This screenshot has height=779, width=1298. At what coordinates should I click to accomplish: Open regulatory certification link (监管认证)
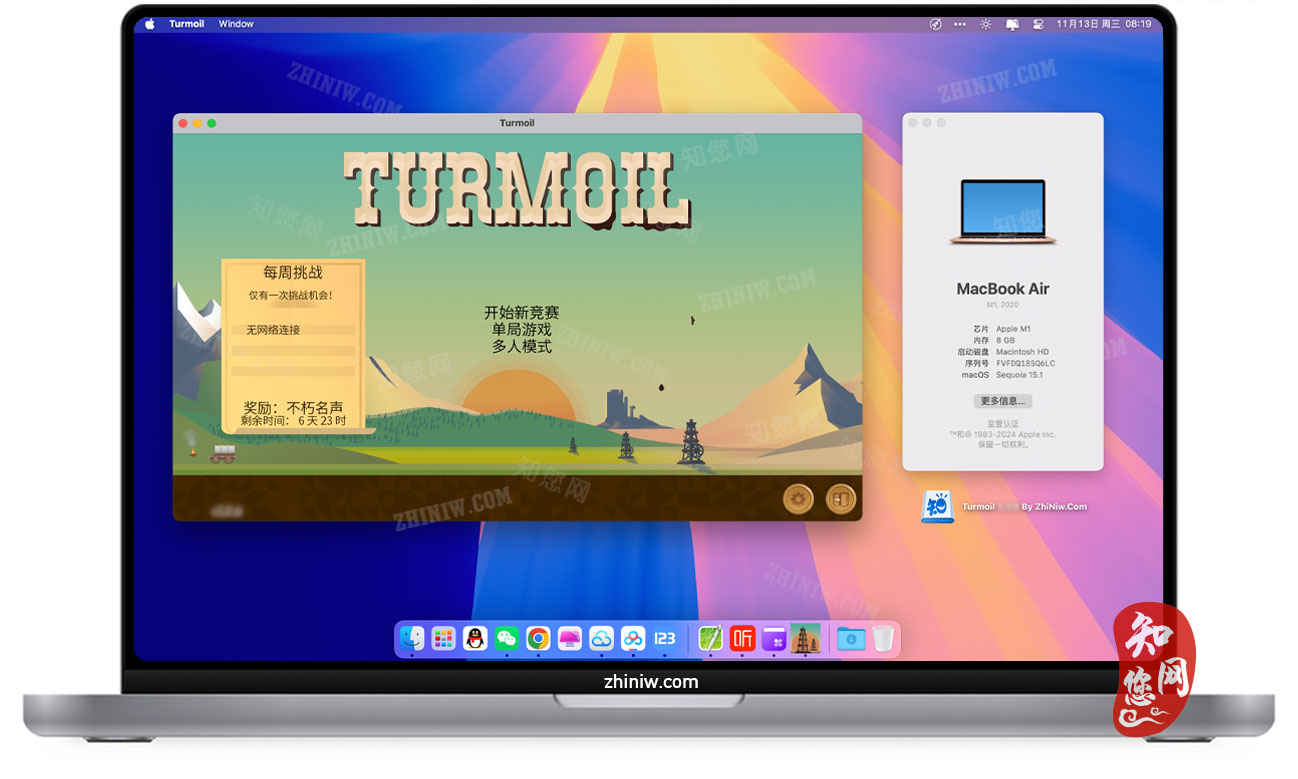pos(1003,424)
